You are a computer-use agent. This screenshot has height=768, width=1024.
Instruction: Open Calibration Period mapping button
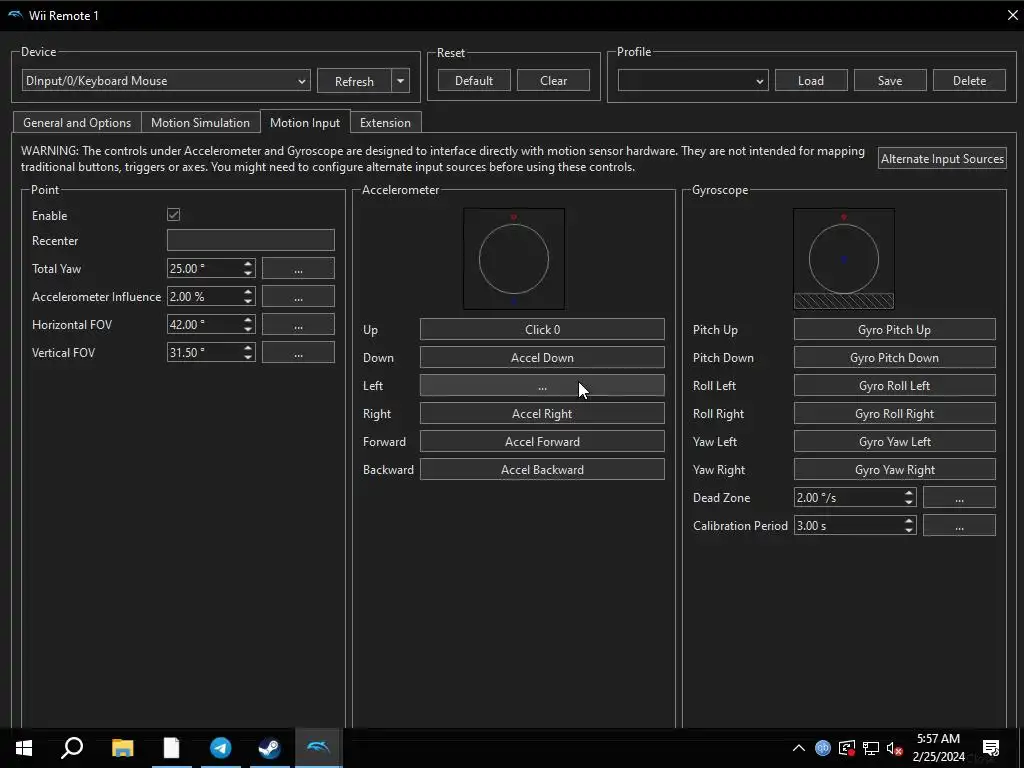click(x=959, y=526)
